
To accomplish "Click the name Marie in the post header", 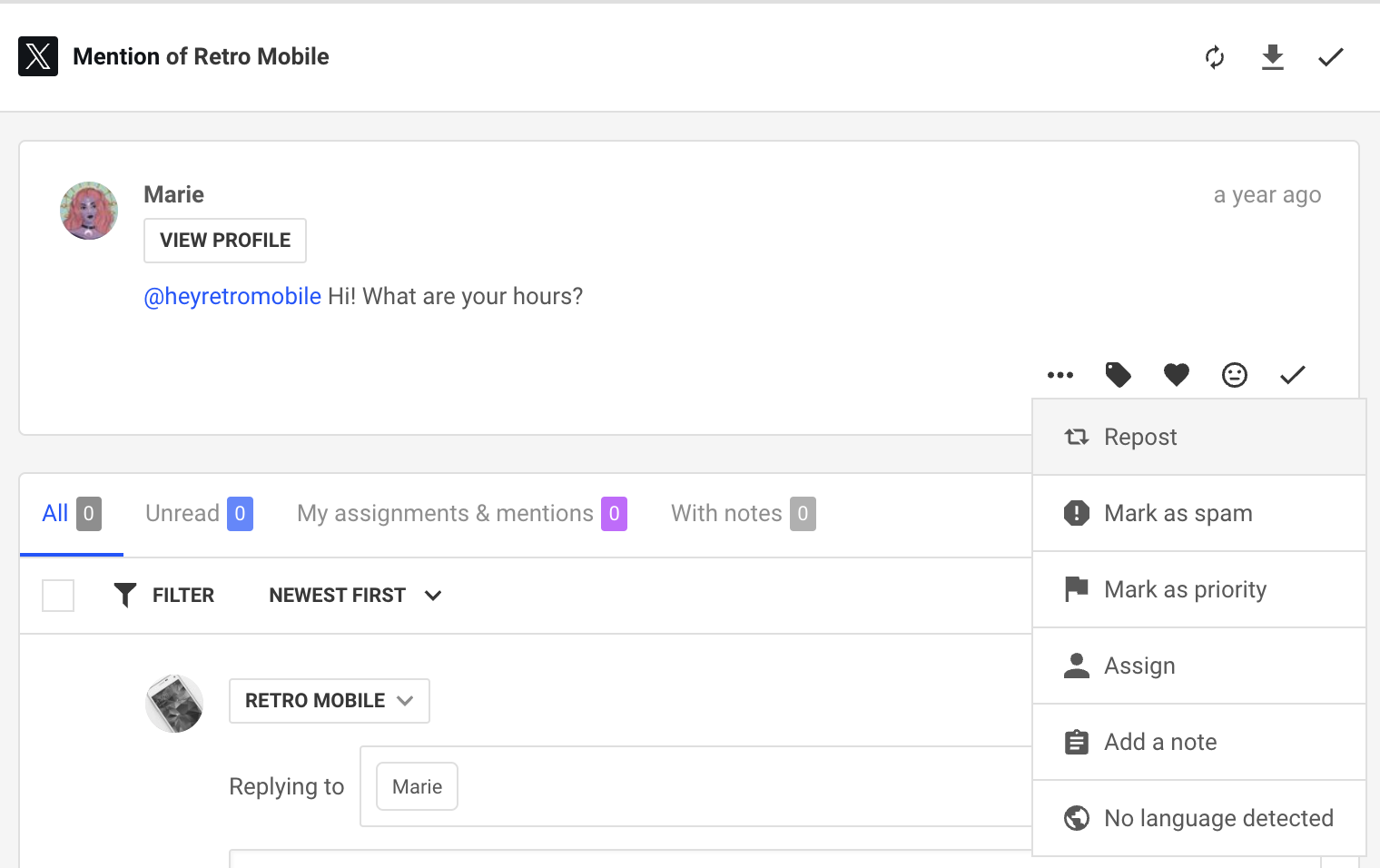I will [x=174, y=195].
